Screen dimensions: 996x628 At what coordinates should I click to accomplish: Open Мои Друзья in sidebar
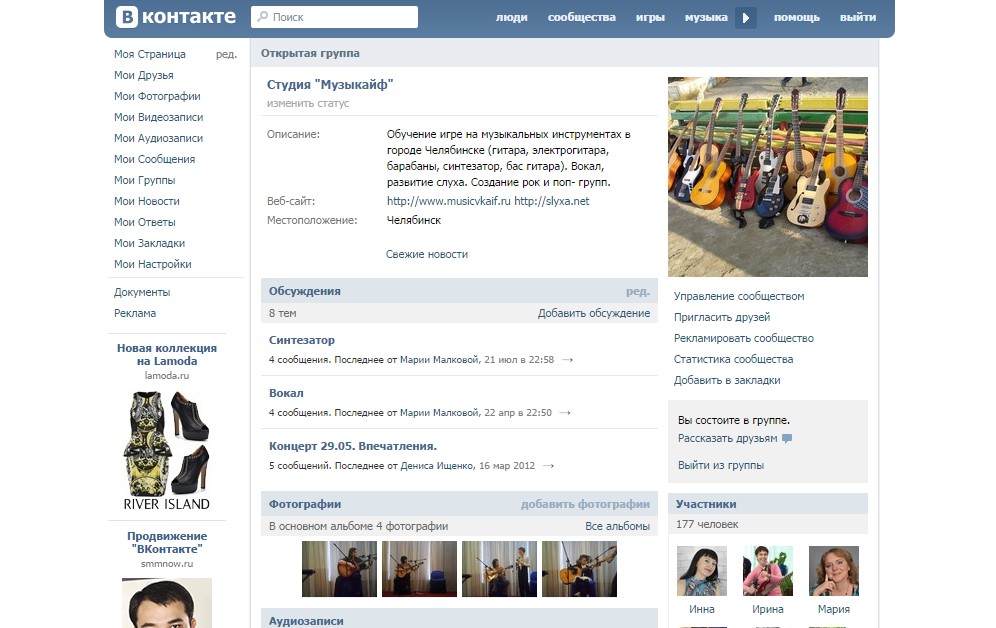144,75
